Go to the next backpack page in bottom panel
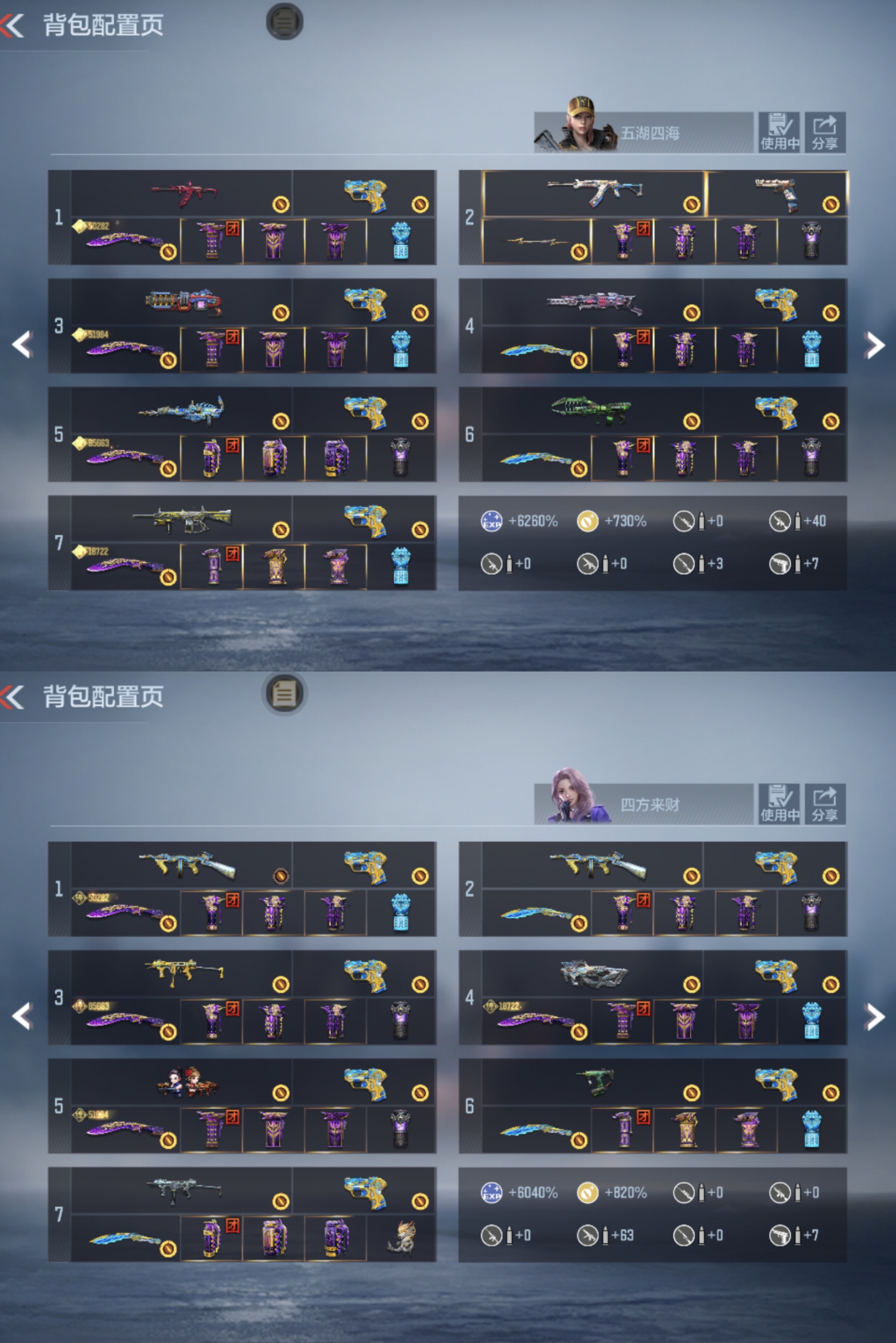The height and width of the screenshot is (1343, 896). point(874,1016)
